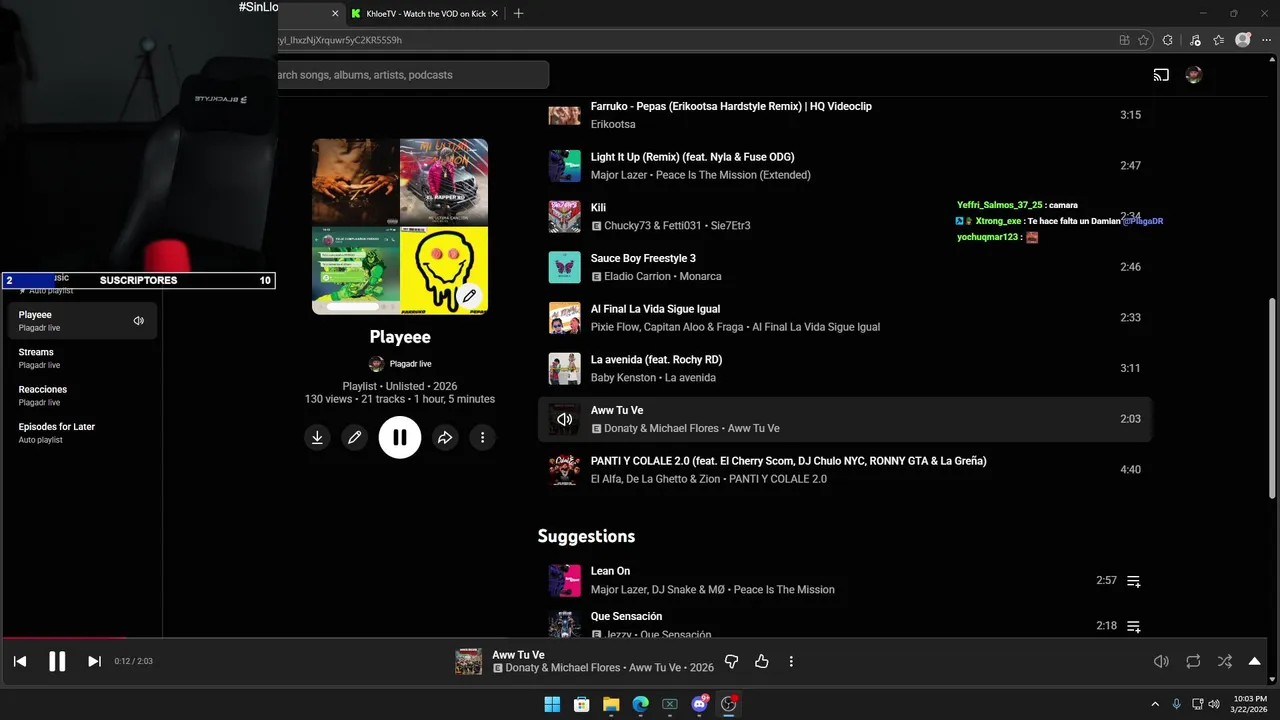Play Farruko - Pepas Hardstyle Remix track
The width and height of the screenshot is (1280, 720).
731,106
